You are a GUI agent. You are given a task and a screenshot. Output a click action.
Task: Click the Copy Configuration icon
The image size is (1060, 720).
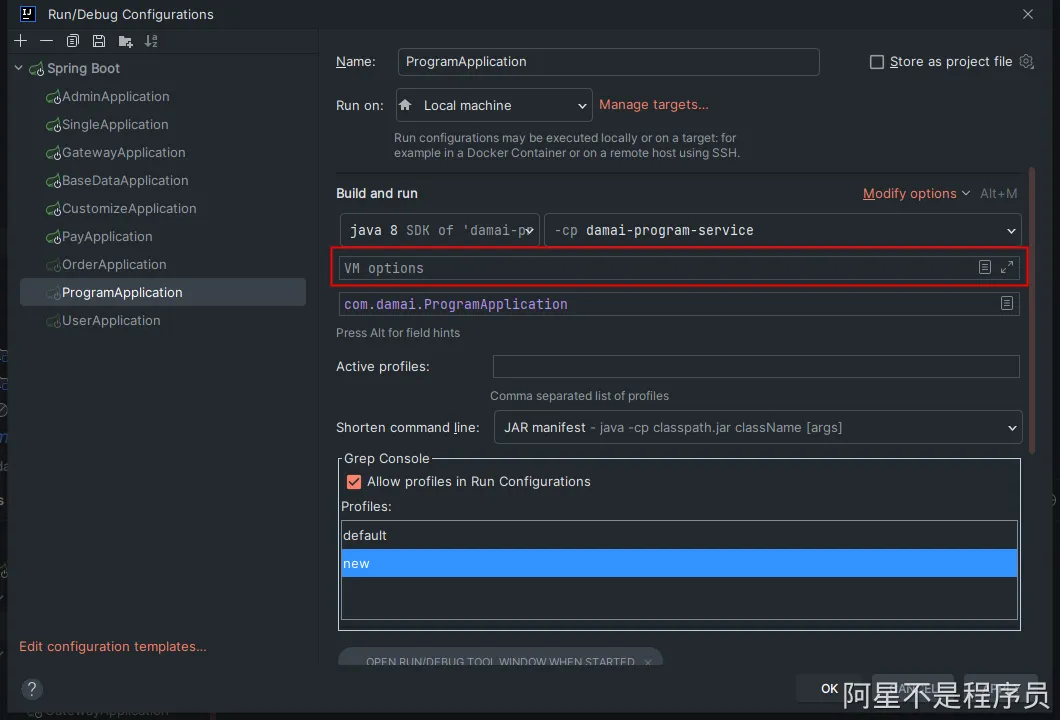coord(73,41)
